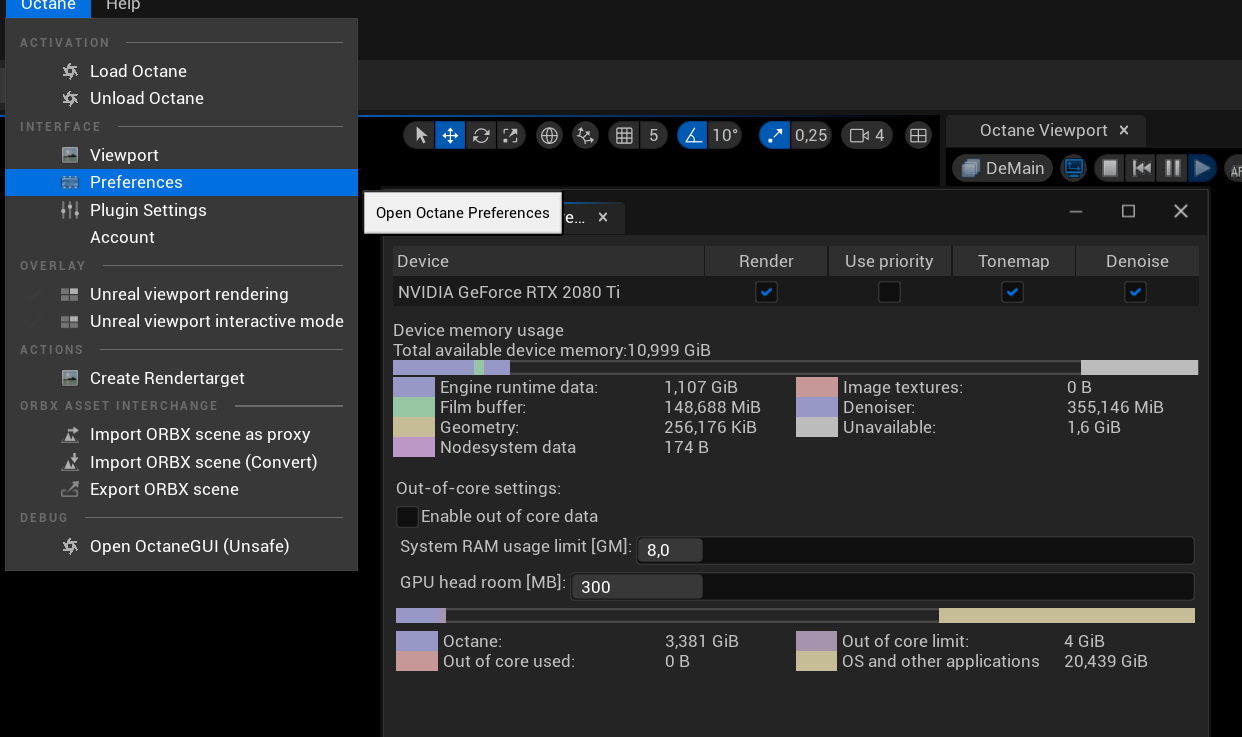The image size is (1242, 737).
Task: Select Export ORBX scene
Action: [164, 489]
